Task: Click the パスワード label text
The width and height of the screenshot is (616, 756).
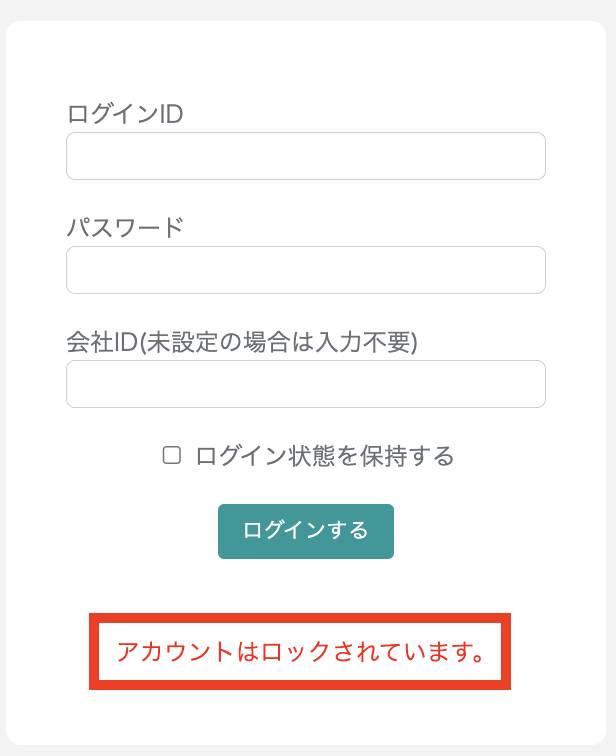Action: coord(125,228)
